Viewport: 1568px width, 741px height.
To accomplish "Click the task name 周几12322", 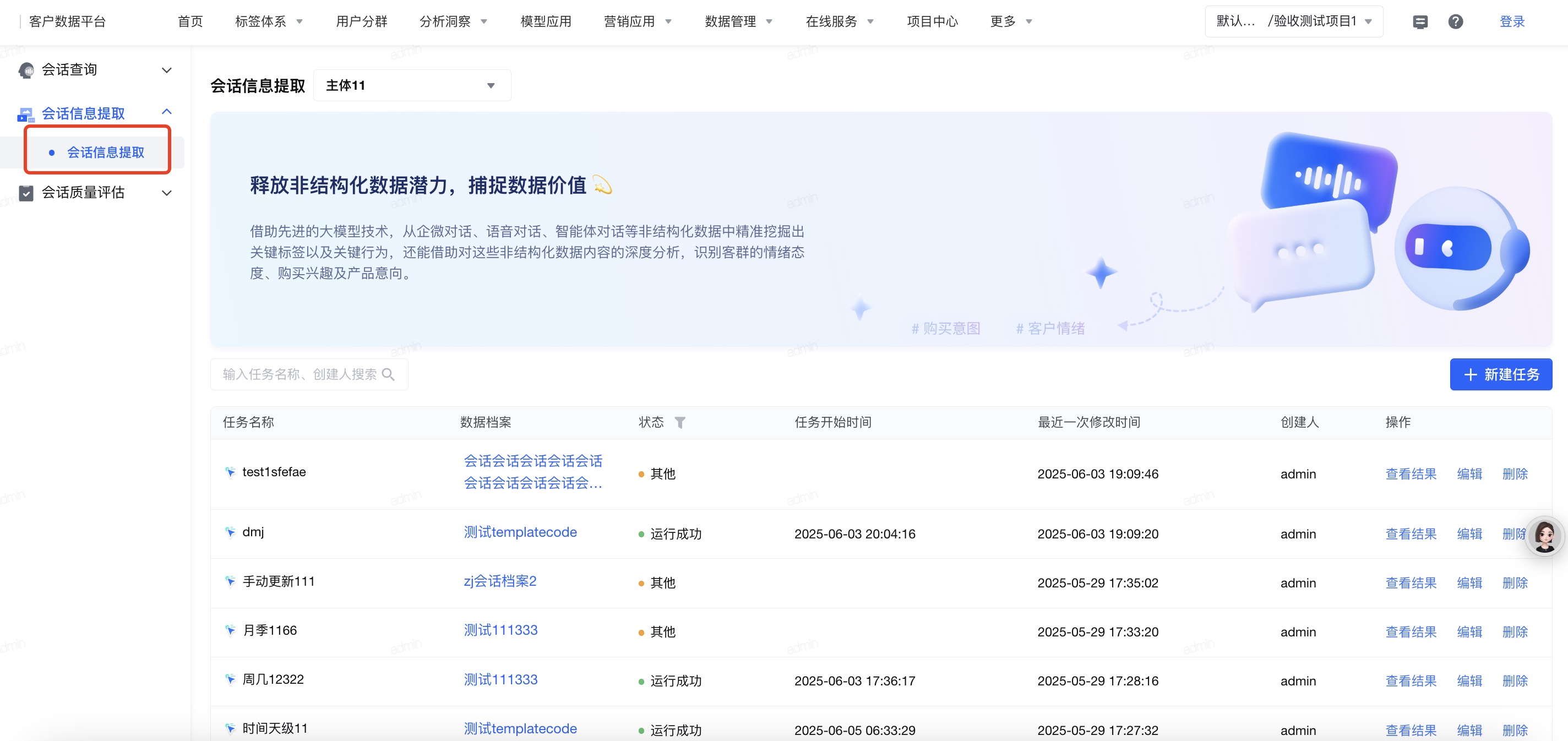I will pos(273,679).
